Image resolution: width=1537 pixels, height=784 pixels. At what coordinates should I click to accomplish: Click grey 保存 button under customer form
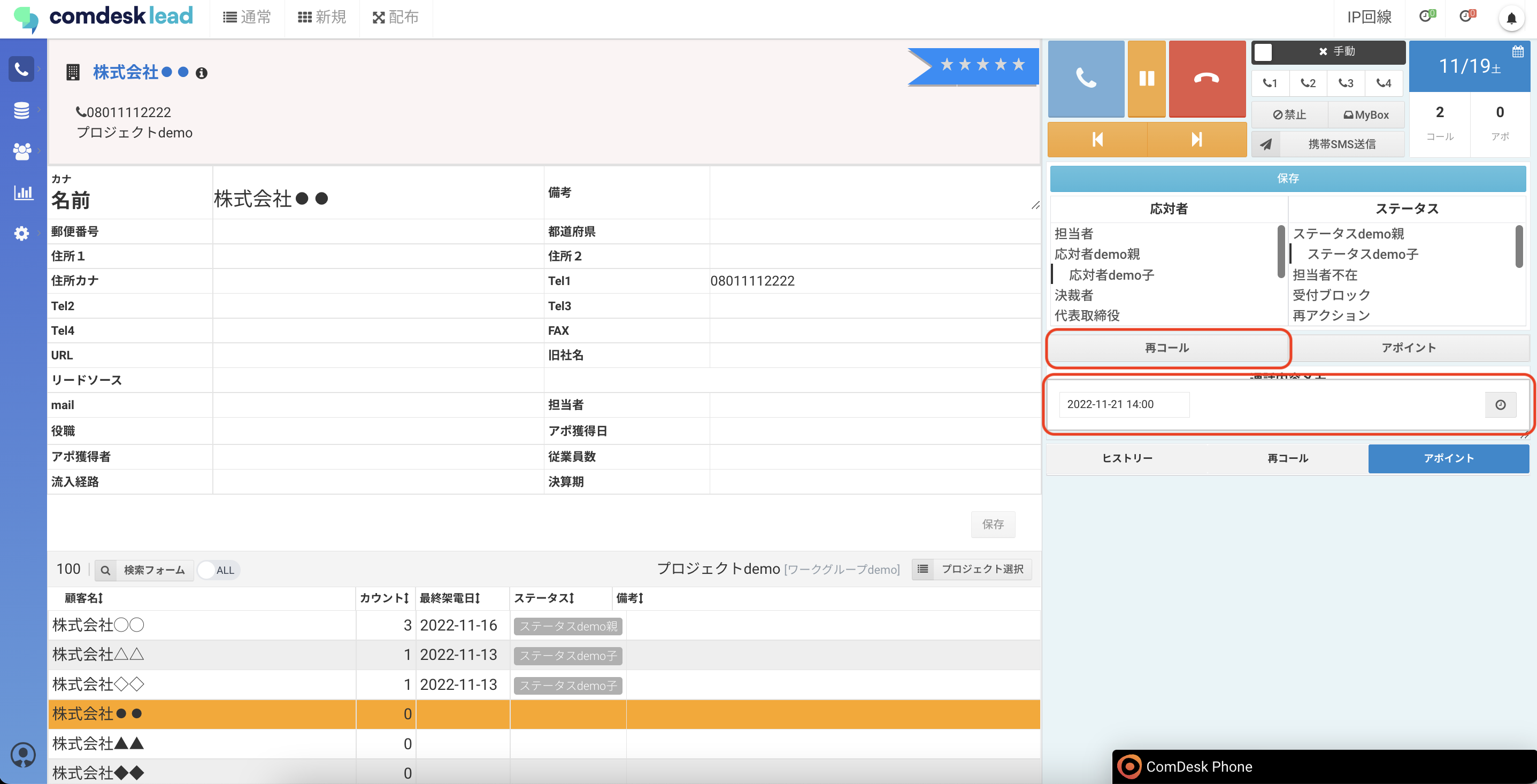tap(993, 525)
